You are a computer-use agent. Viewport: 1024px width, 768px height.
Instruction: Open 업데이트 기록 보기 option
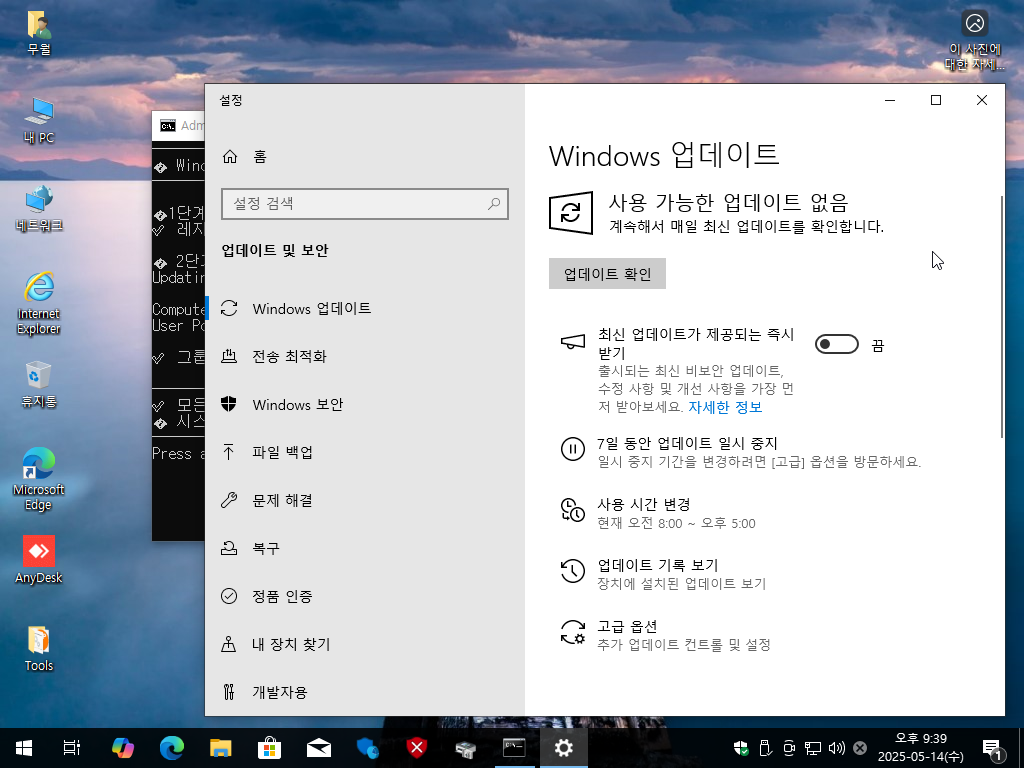(x=663, y=573)
